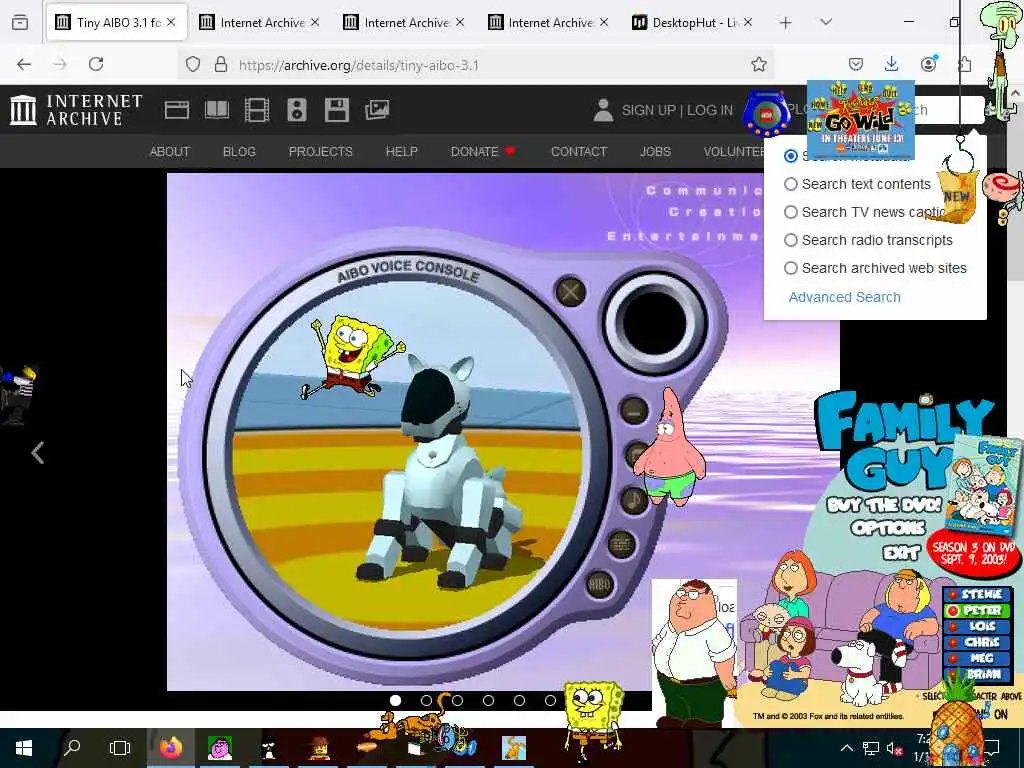Image resolution: width=1024 pixels, height=768 pixels.
Task: Select Search archived web sites option
Action: coord(791,268)
